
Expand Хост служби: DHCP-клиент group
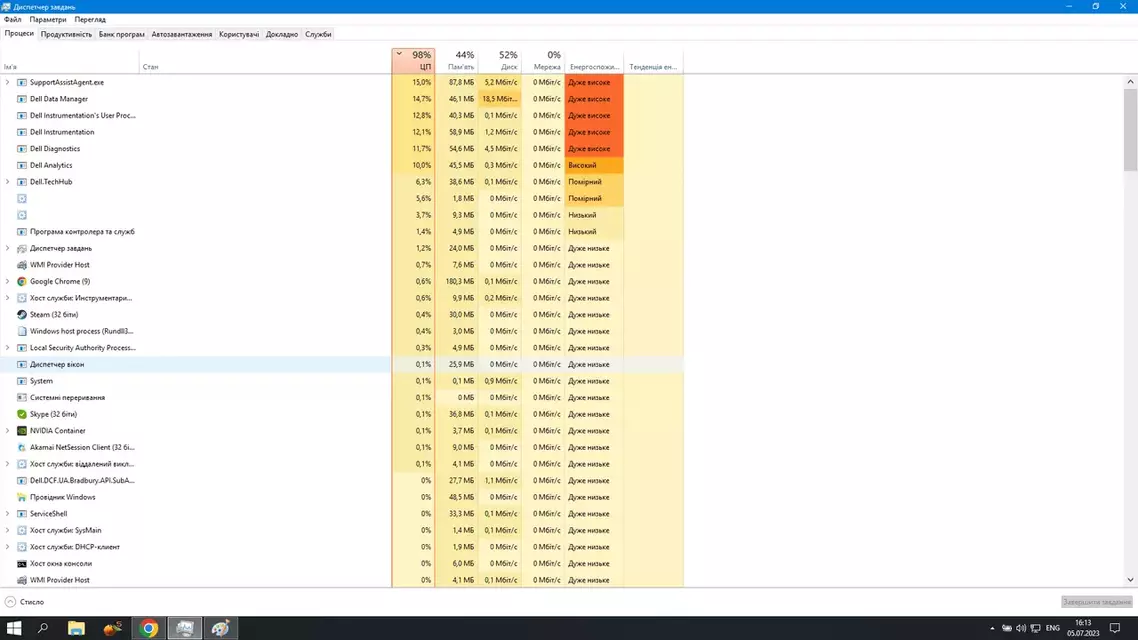tap(8, 547)
